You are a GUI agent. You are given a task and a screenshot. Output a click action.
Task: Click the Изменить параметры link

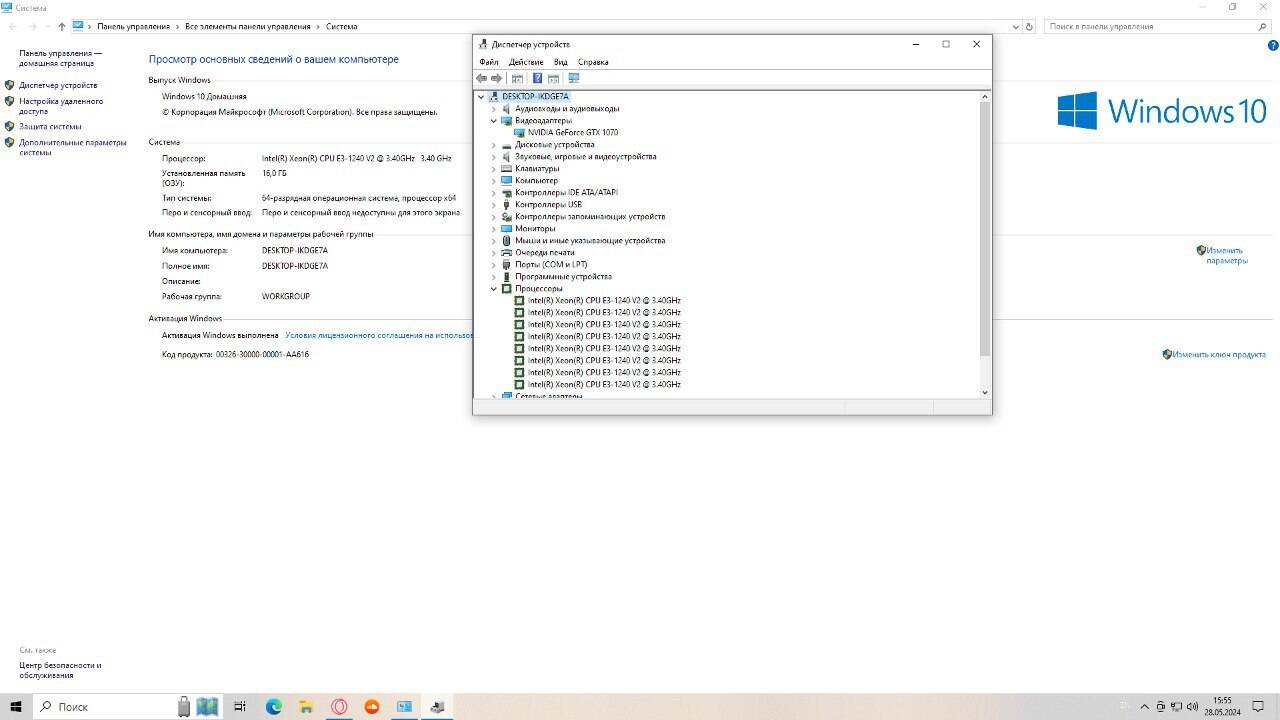coord(1226,255)
